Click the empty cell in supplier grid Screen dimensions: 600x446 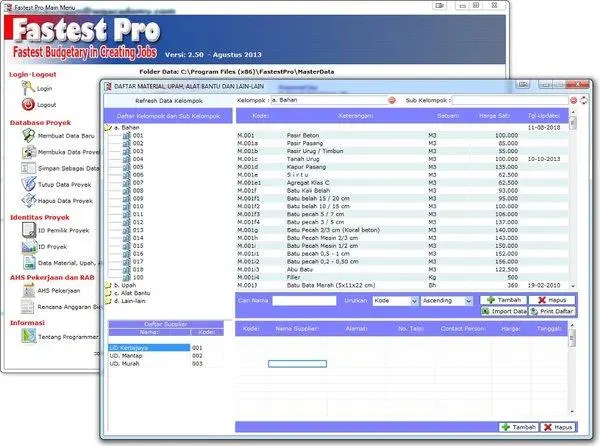click(297, 363)
